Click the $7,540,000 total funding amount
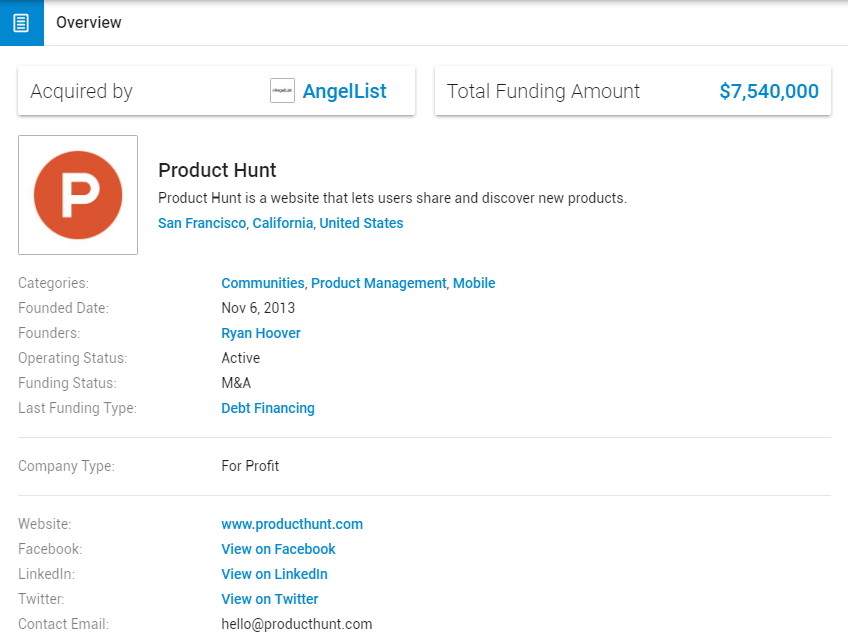Viewport: 848px width, 638px height. coord(768,91)
